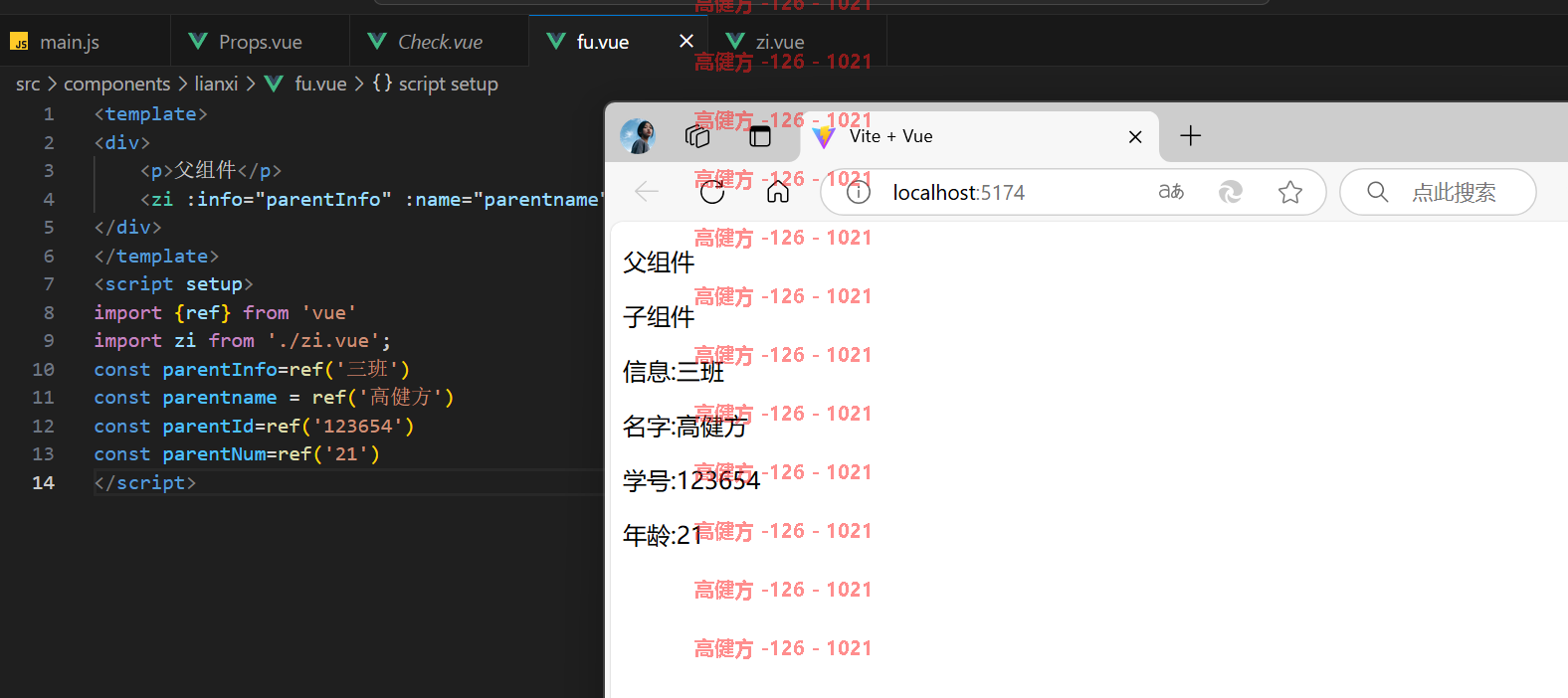Click the <template> opening tag on line 1
The height and width of the screenshot is (698, 1568).
coord(151,113)
